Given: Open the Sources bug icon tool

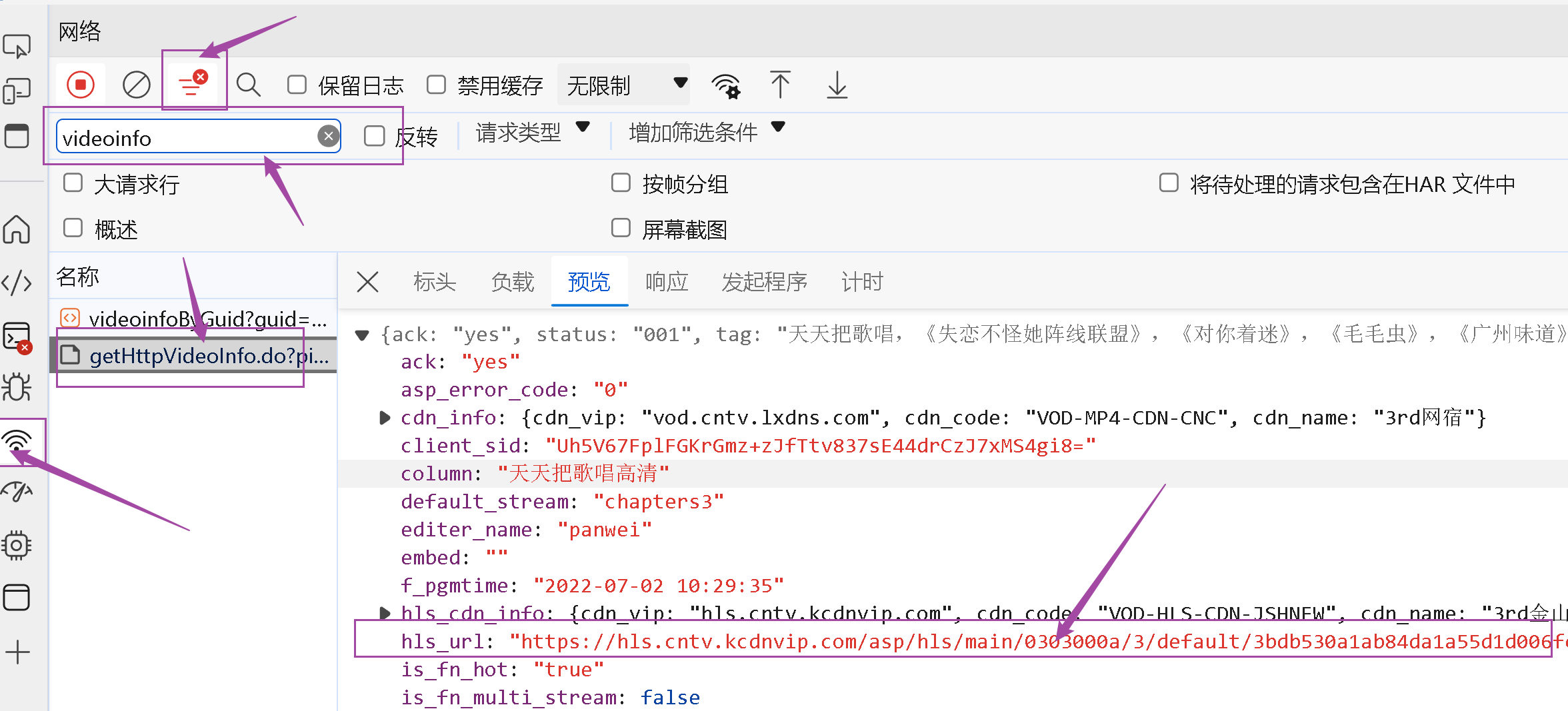Looking at the screenshot, I should click(17, 386).
